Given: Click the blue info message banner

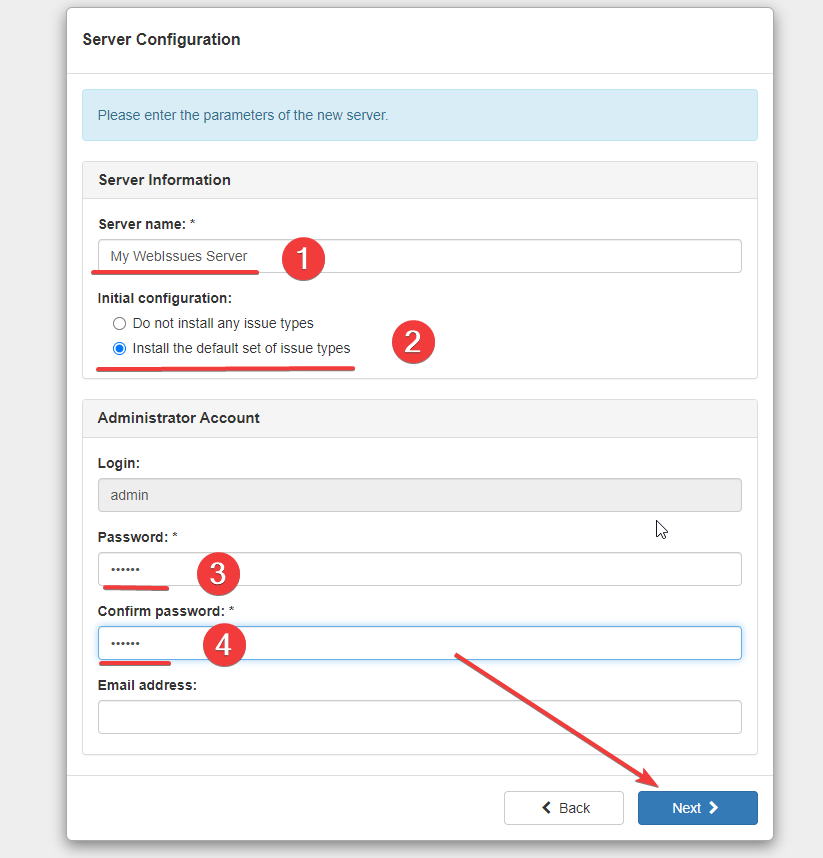Looking at the screenshot, I should [x=420, y=115].
